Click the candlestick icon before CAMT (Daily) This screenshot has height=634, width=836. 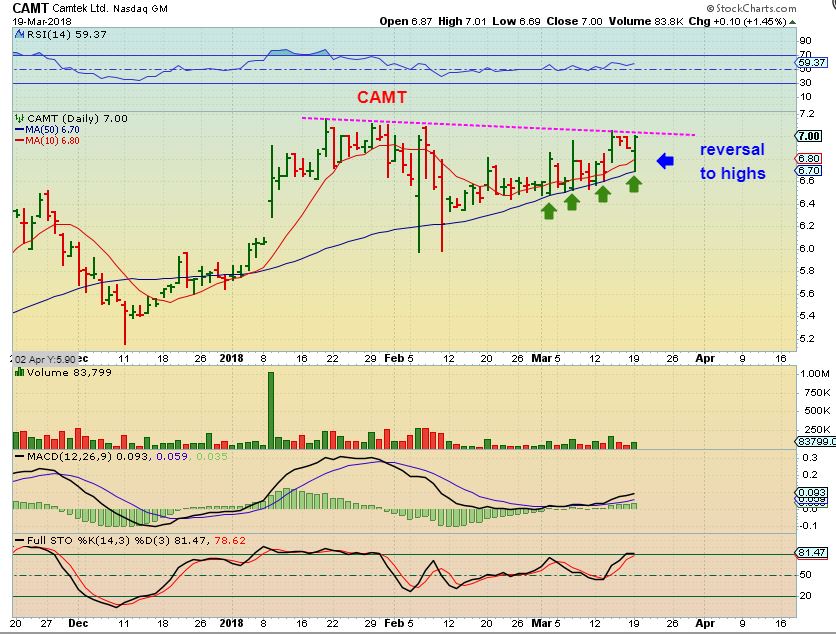click(x=20, y=118)
